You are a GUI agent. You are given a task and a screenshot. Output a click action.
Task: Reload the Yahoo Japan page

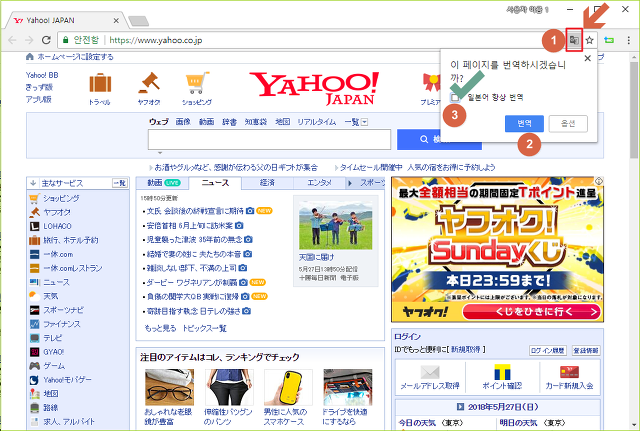tap(46, 40)
